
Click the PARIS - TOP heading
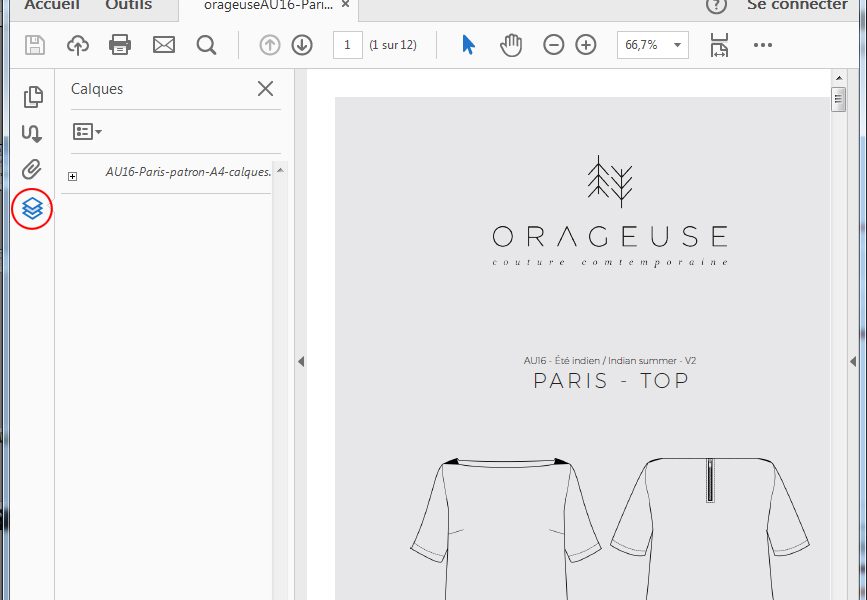[x=611, y=380]
